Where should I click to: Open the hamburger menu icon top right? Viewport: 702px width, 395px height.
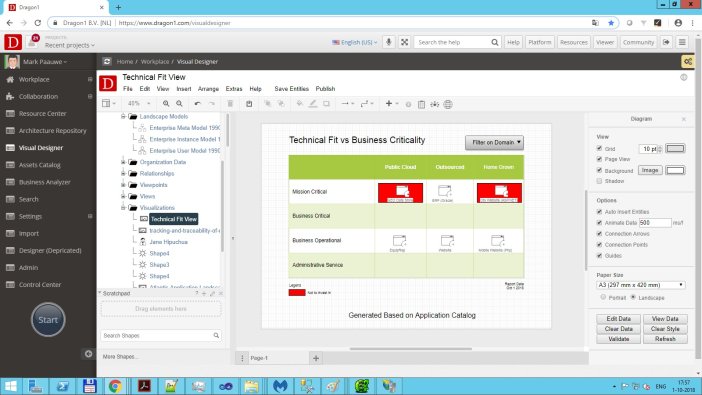[682, 42]
